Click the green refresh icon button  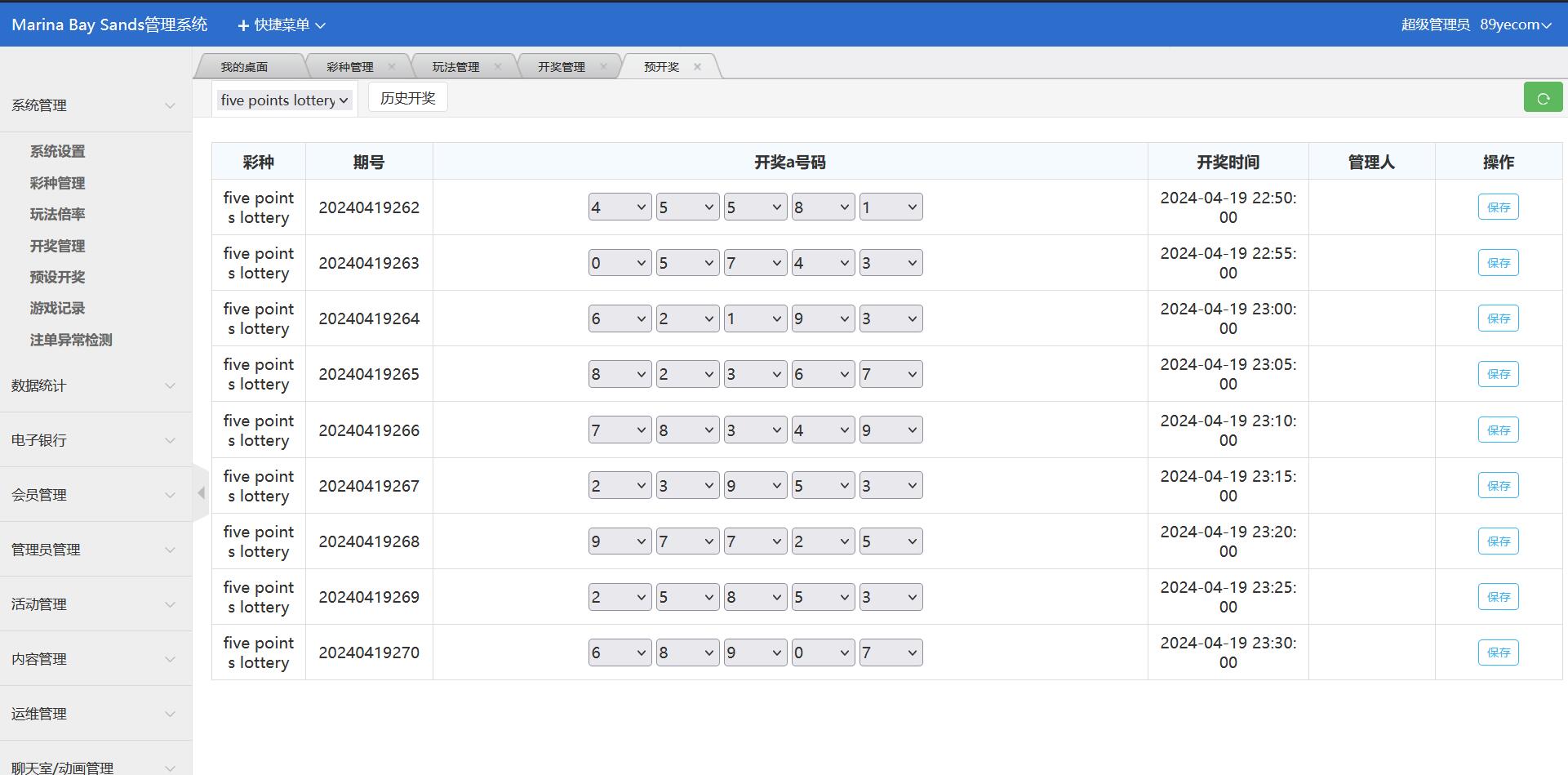click(1542, 98)
